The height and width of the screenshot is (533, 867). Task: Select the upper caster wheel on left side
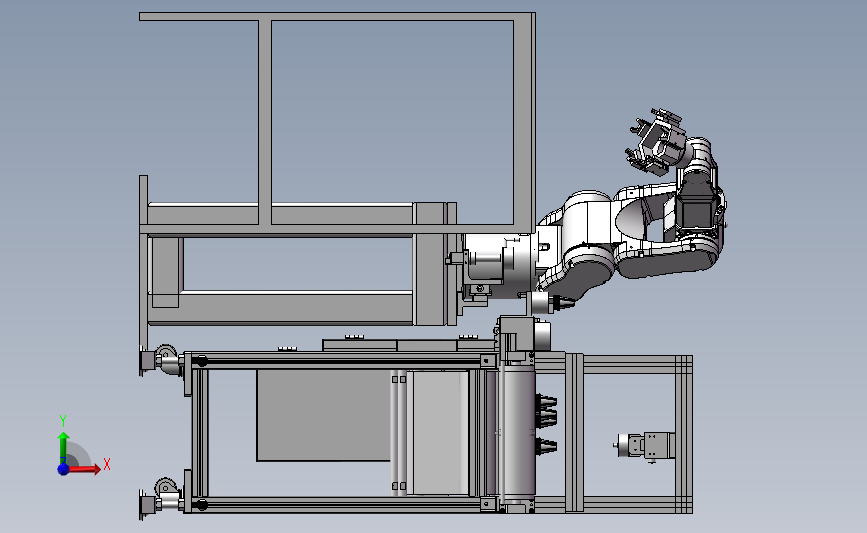(x=165, y=355)
